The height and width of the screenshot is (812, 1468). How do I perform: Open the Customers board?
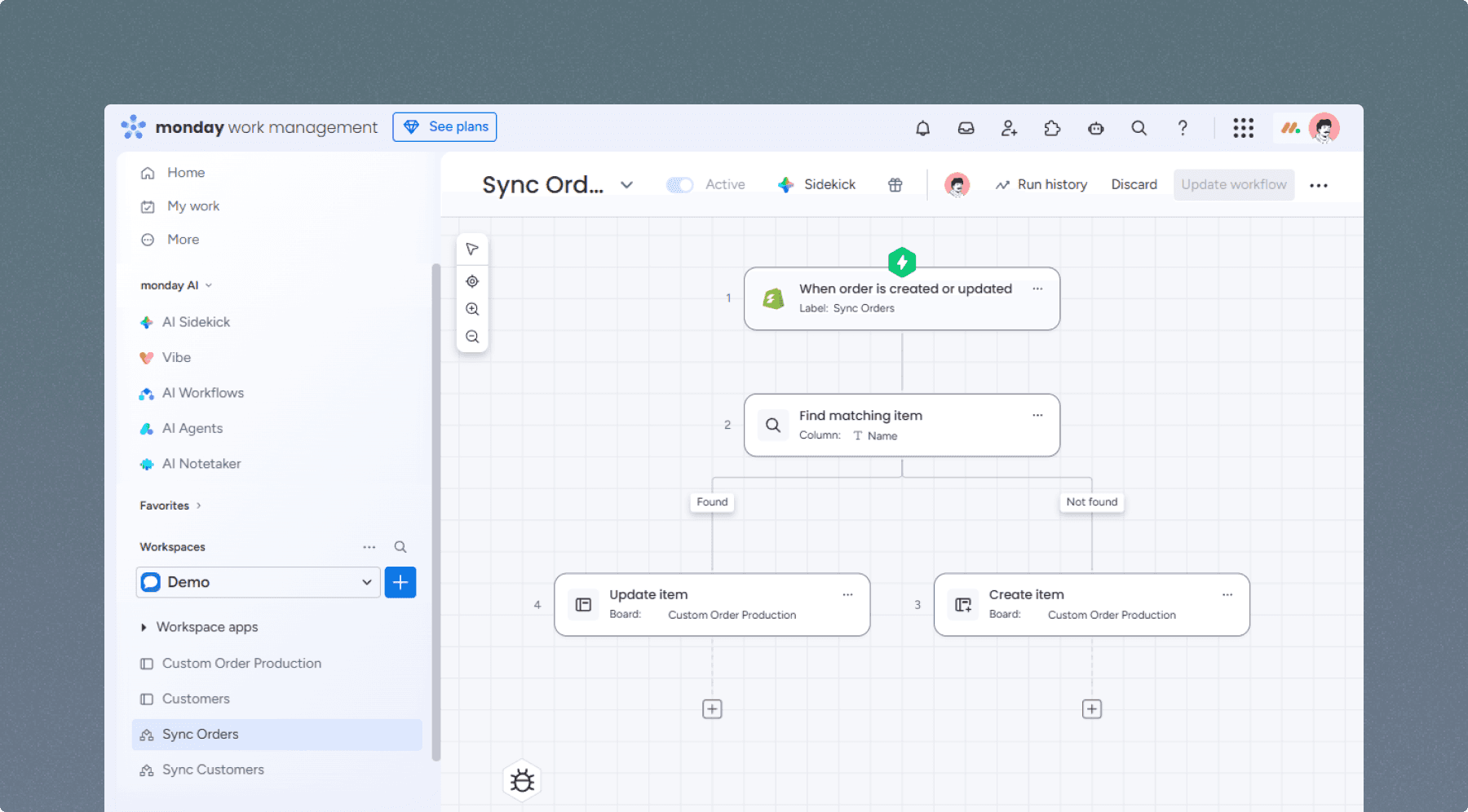coord(196,699)
